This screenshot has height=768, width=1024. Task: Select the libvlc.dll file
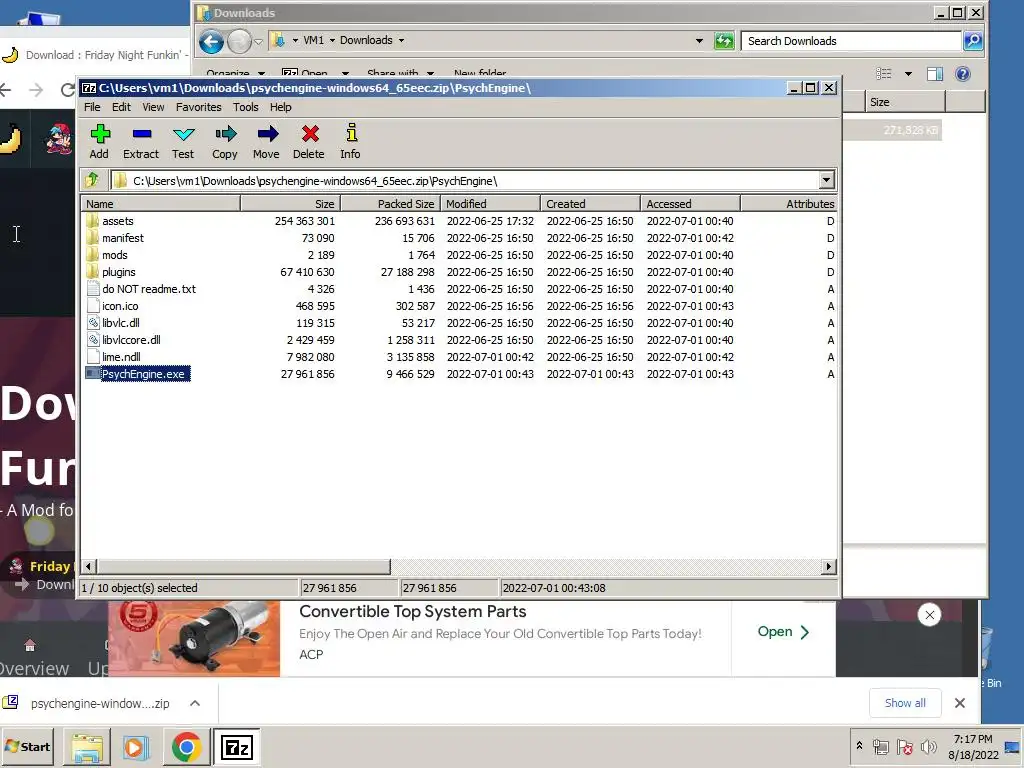tap(121, 323)
